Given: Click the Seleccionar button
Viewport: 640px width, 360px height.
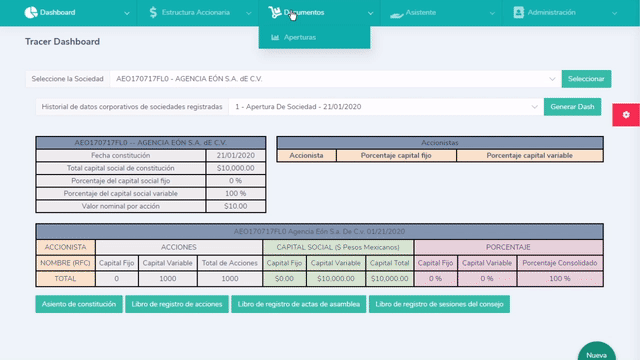Looking at the screenshot, I should pos(586,79).
